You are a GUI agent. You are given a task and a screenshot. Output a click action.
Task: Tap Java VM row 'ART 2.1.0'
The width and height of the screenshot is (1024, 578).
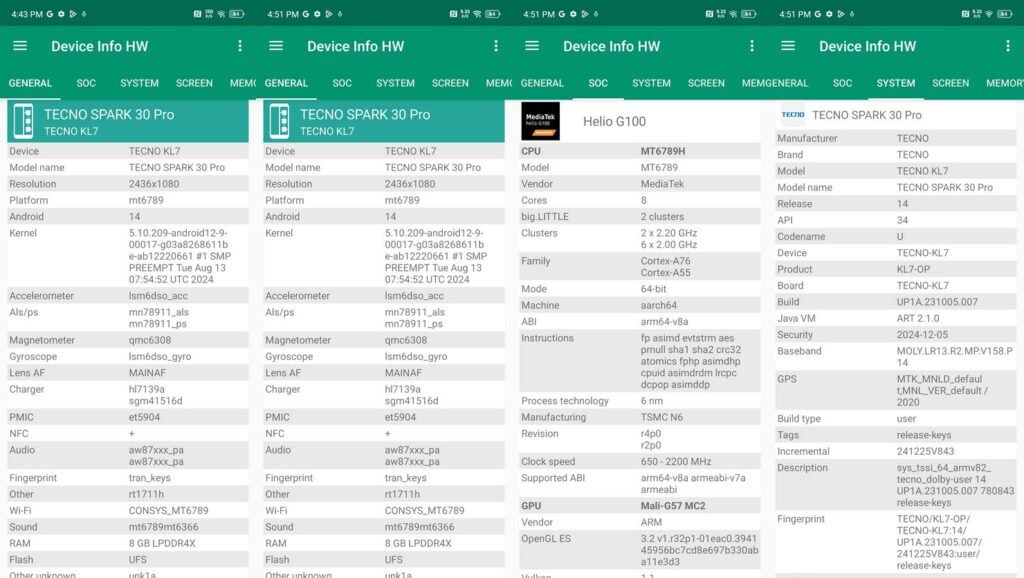tap(896, 317)
